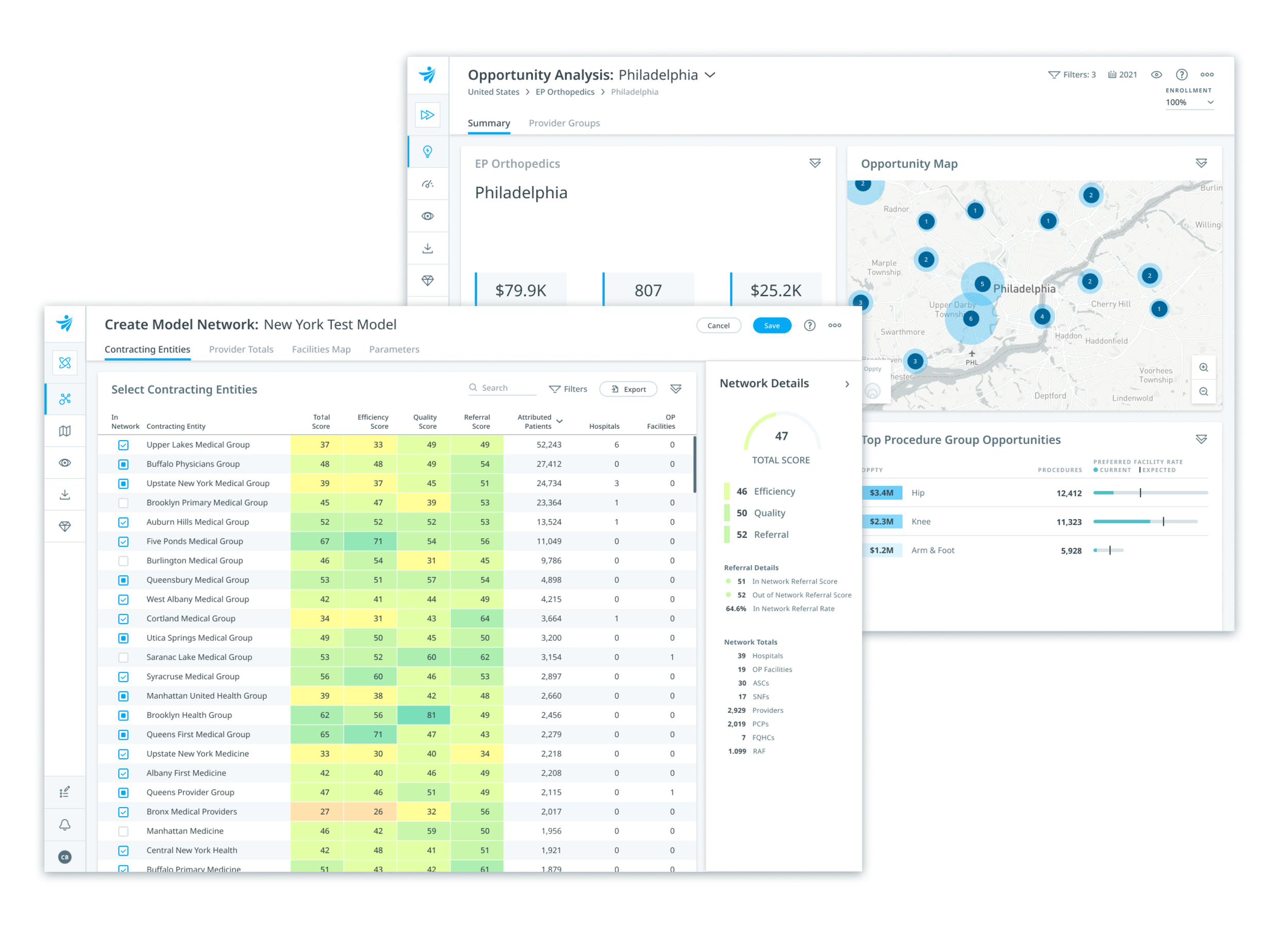Screen dimensions: 1288x935
Task: Open the Enrollment 100% dropdown
Action: tap(1189, 102)
